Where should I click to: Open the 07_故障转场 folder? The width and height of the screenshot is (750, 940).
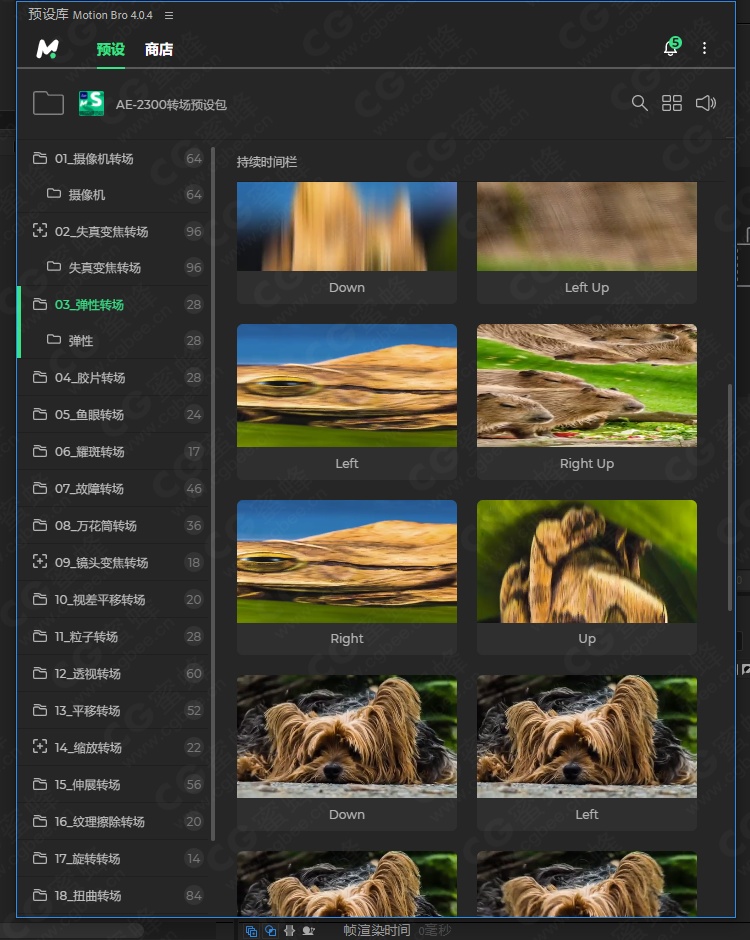click(x=114, y=489)
